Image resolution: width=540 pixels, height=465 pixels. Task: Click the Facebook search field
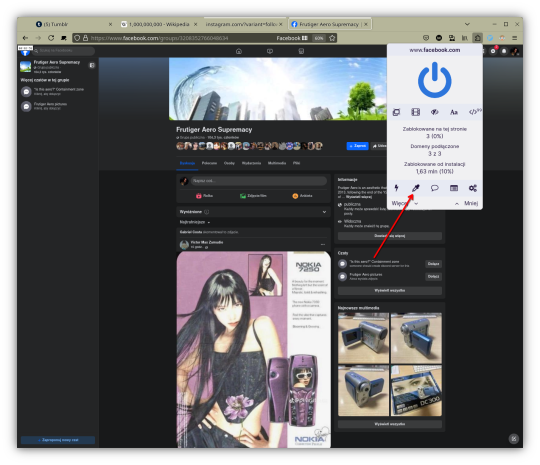[64, 51]
